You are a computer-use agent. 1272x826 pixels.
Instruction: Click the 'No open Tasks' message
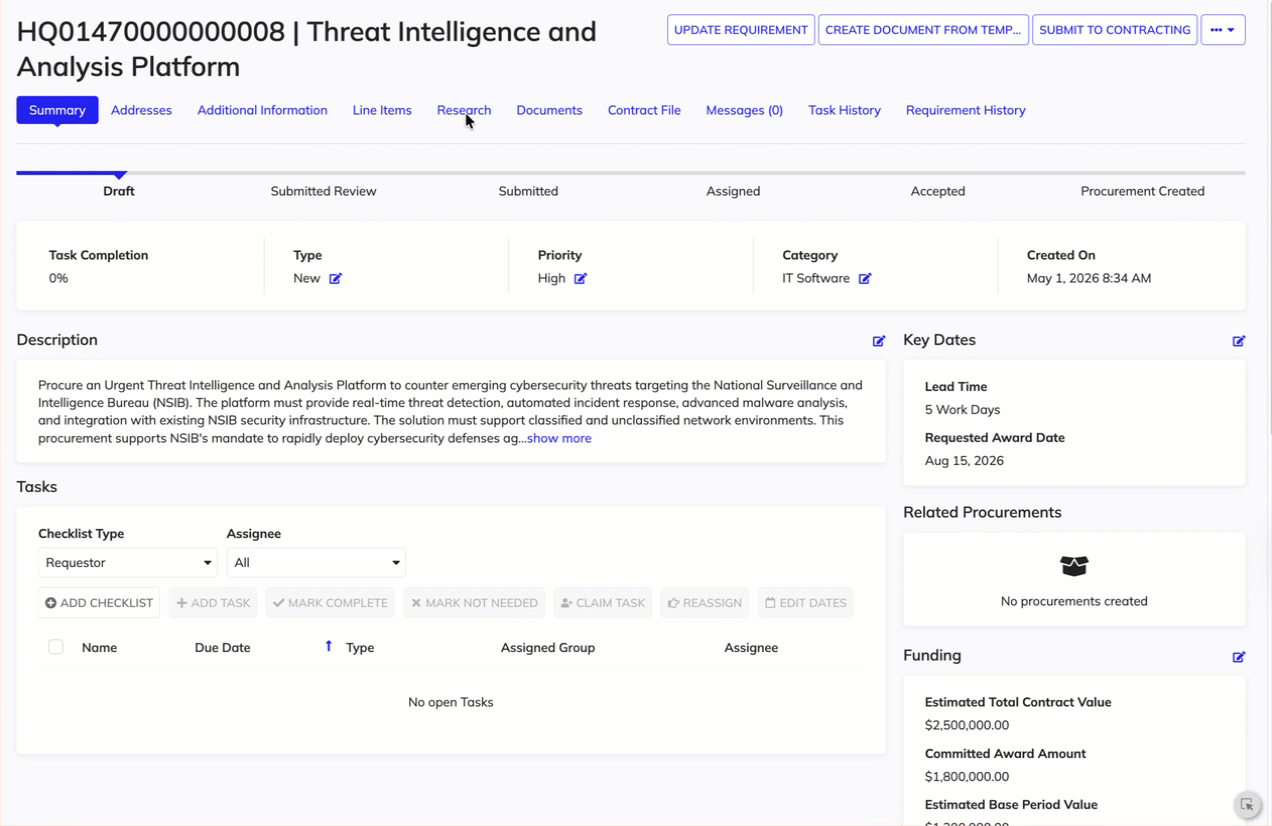pyautogui.click(x=451, y=702)
